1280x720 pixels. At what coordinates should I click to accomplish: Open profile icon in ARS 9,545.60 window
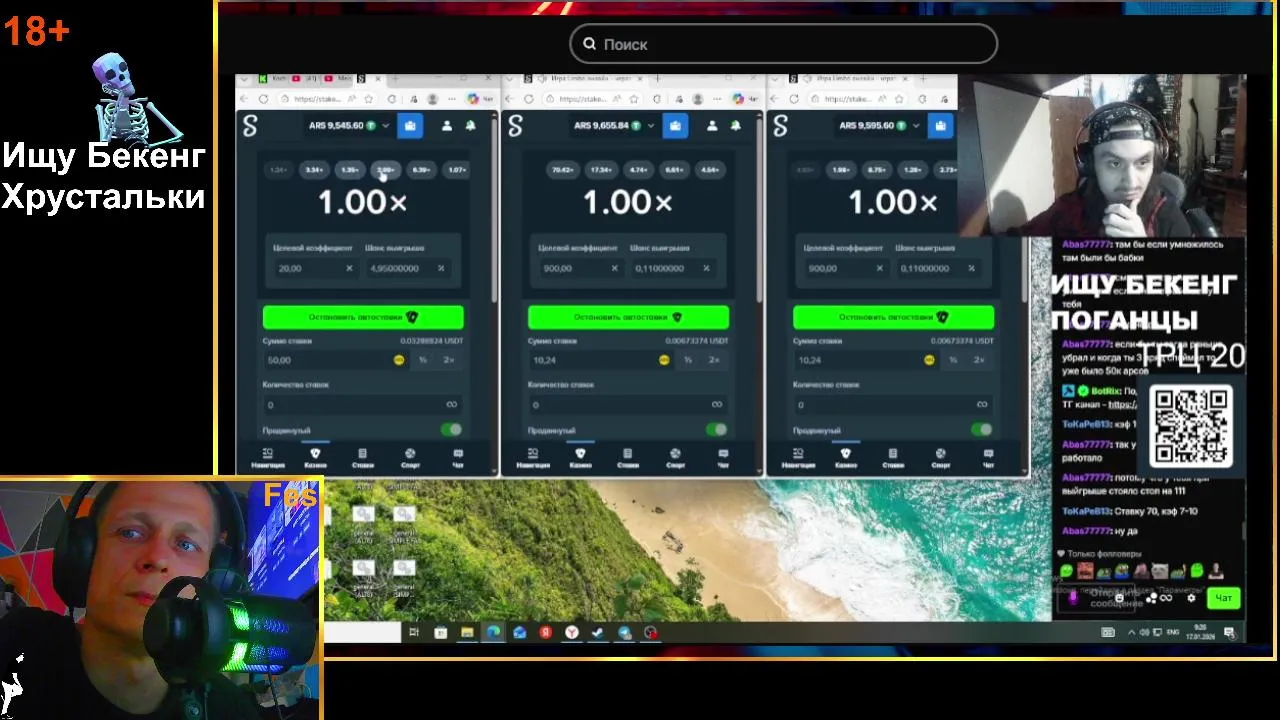pyautogui.click(x=446, y=126)
